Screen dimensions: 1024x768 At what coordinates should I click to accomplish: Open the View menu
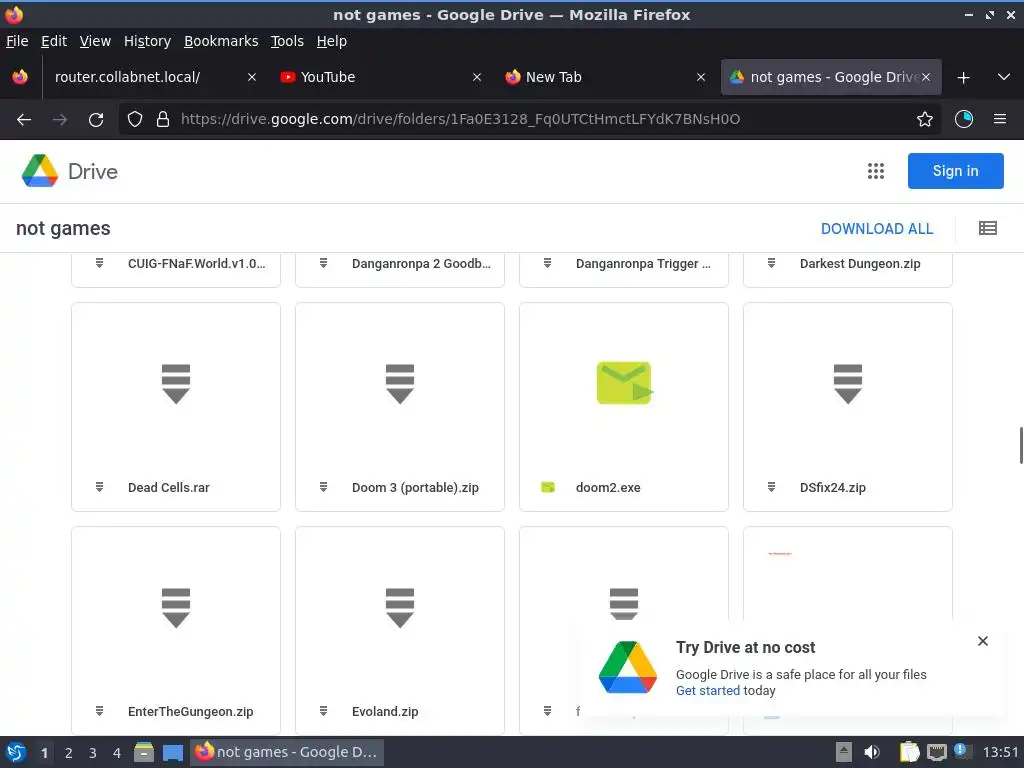coord(95,41)
